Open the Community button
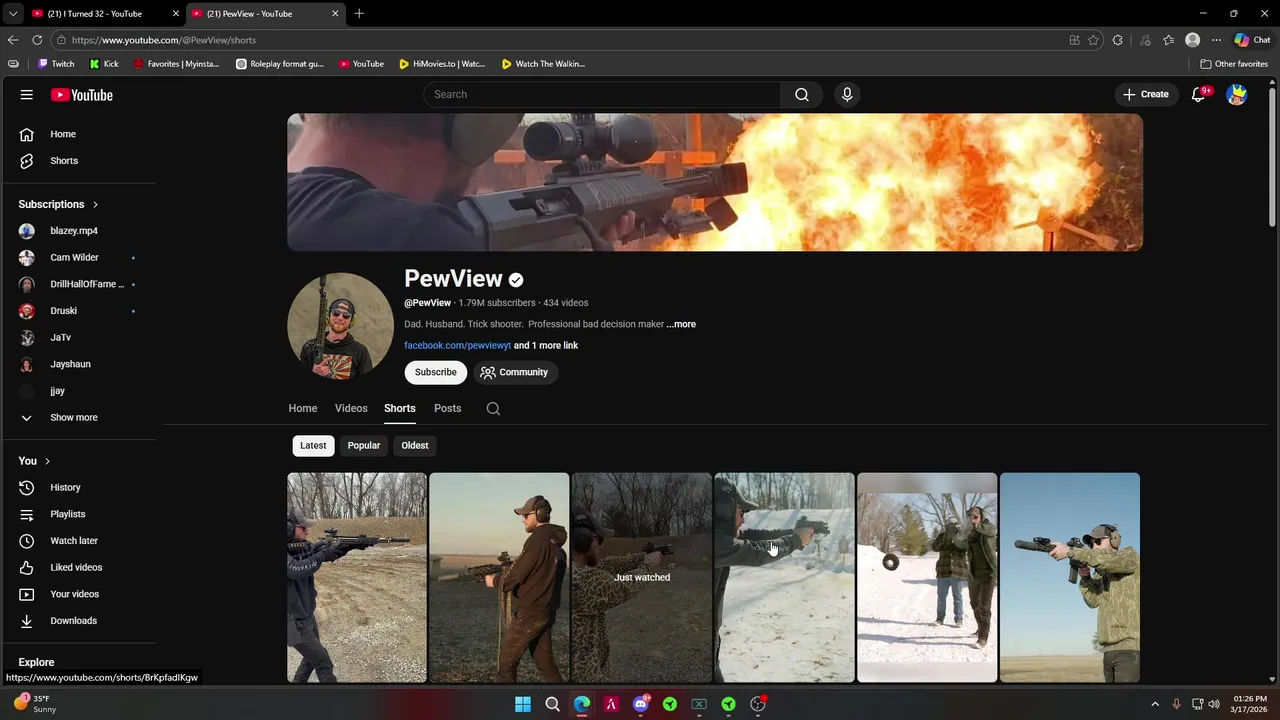 point(514,372)
